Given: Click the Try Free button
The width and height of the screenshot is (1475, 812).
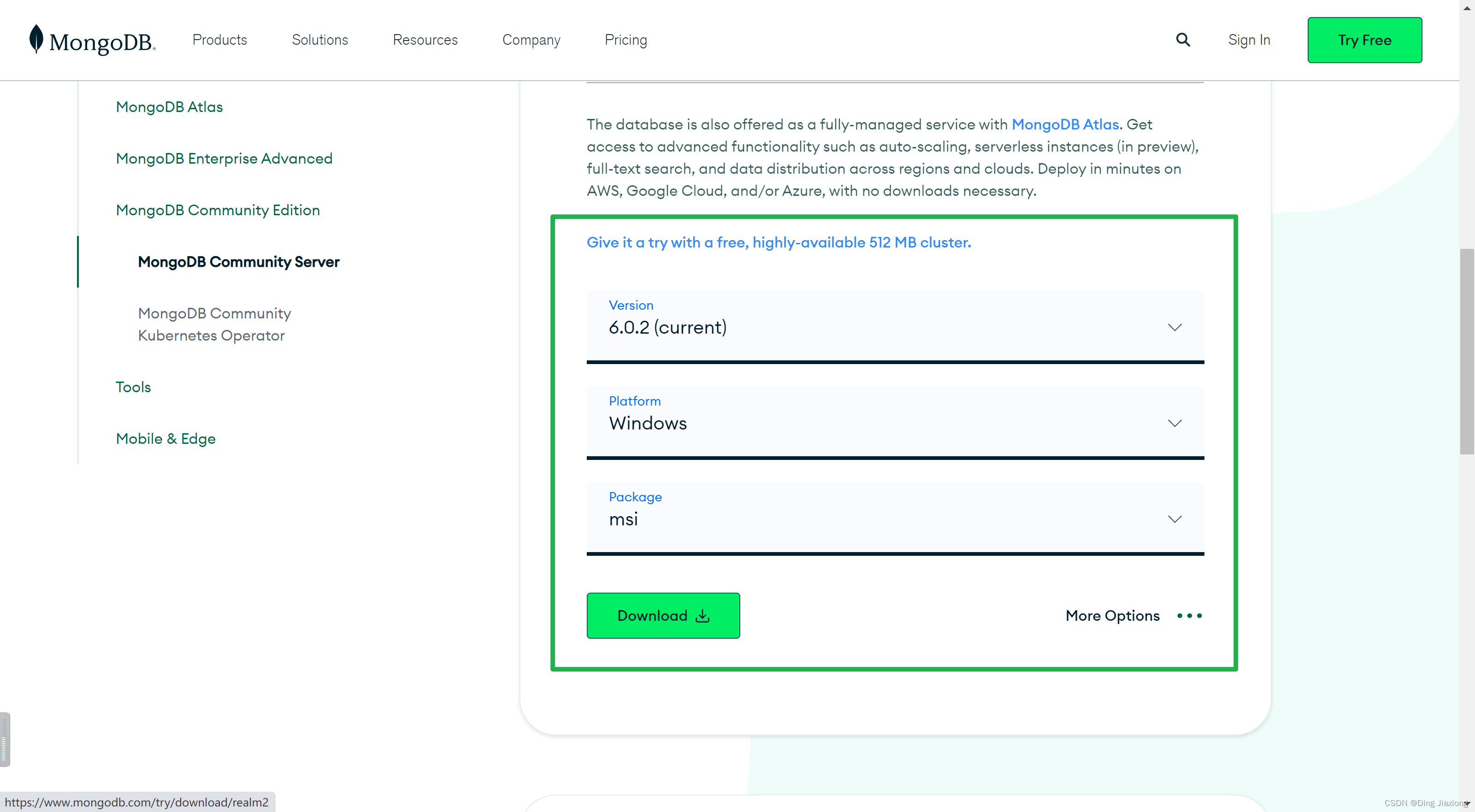Looking at the screenshot, I should 1364,40.
